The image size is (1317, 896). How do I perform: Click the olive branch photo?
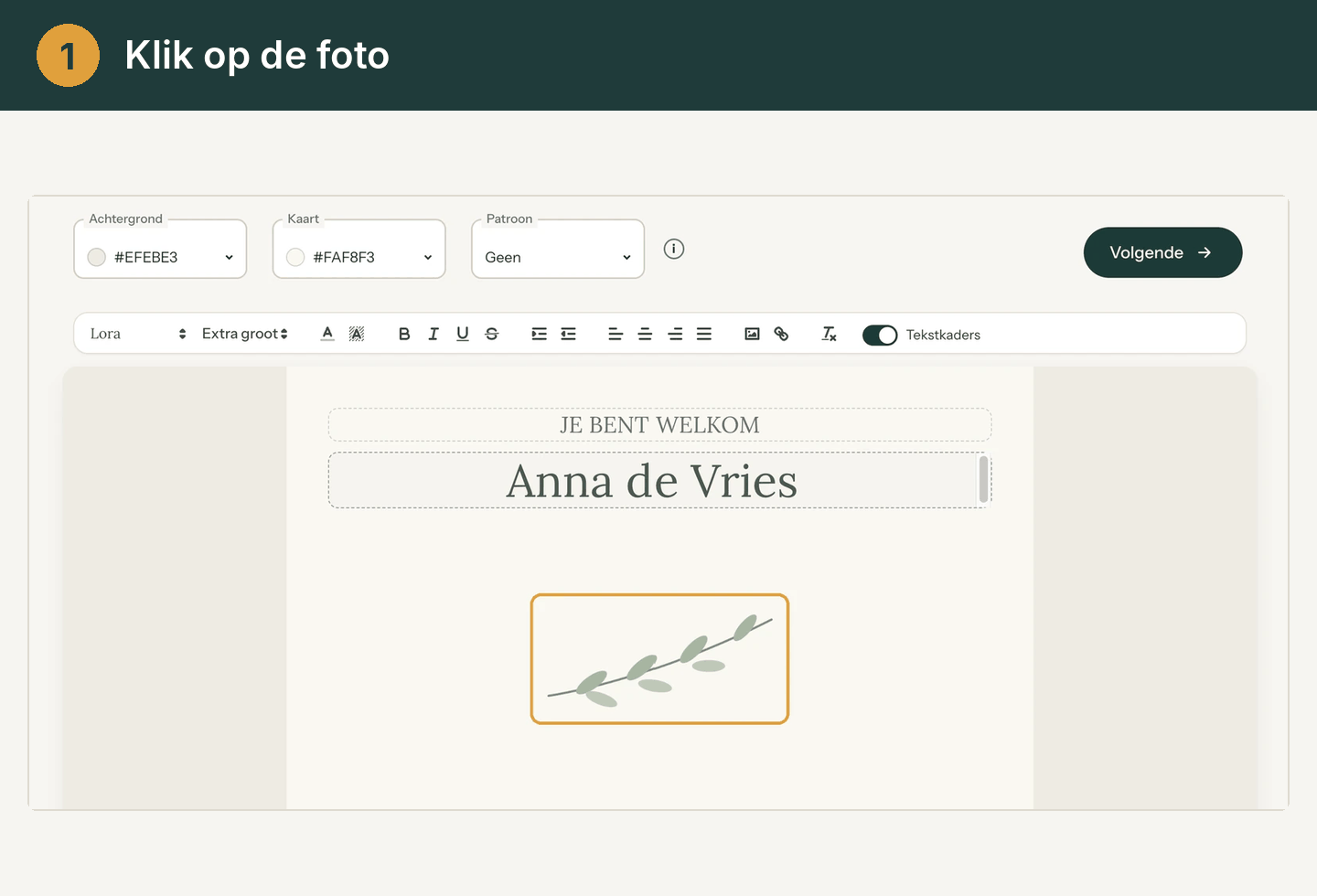coord(659,659)
